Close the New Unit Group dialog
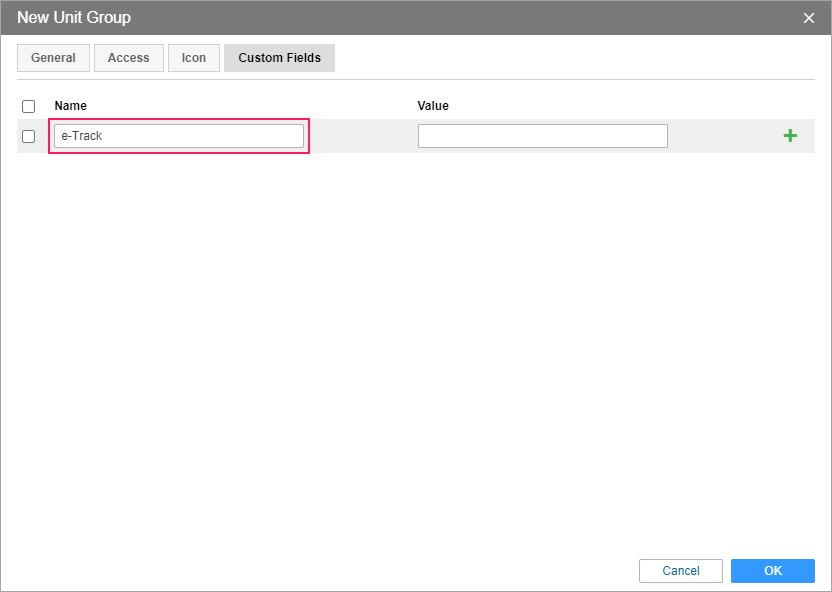 tap(809, 18)
